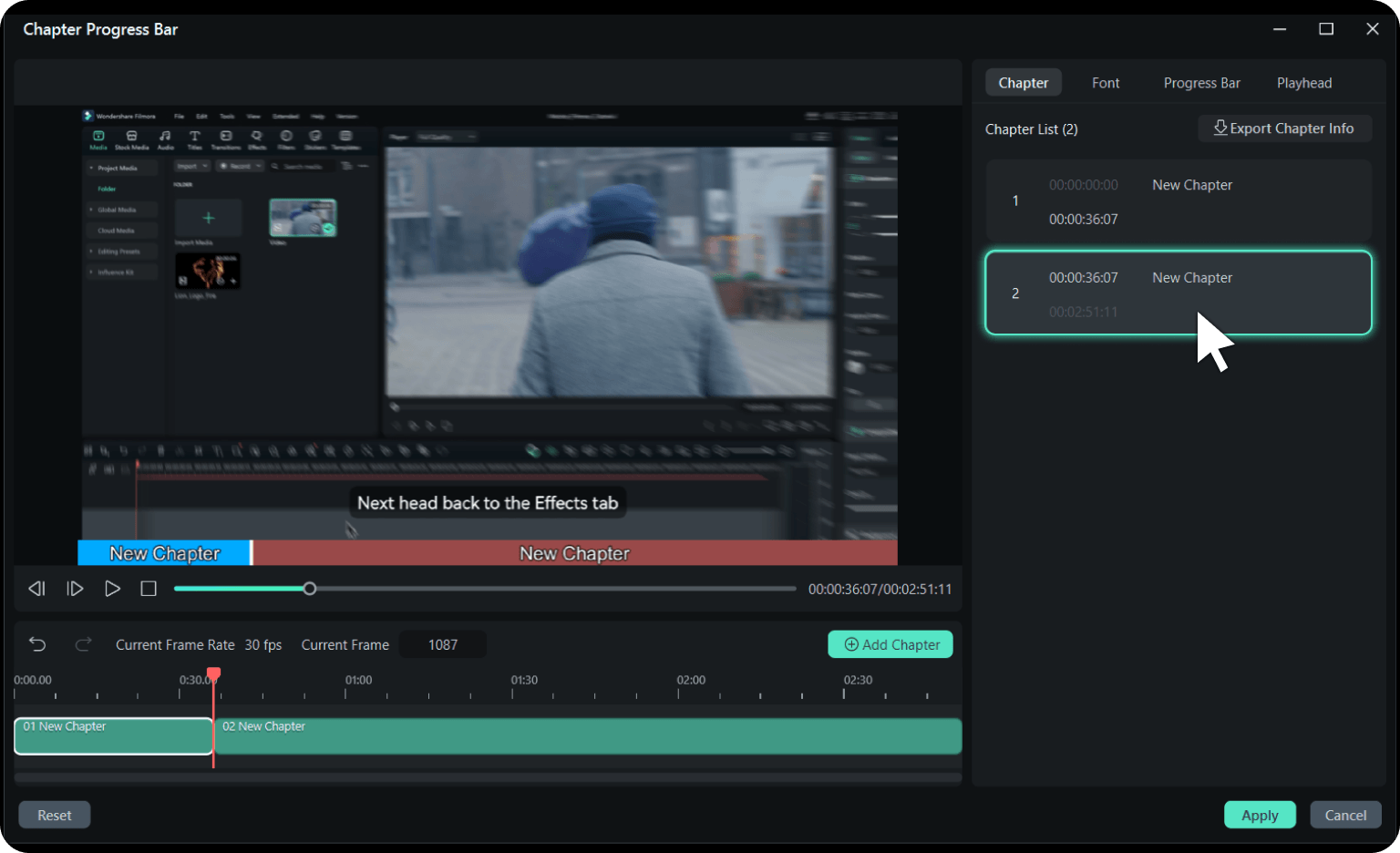1400x853 pixels.
Task: Edit the name of chapter 2
Action: 1192,277
